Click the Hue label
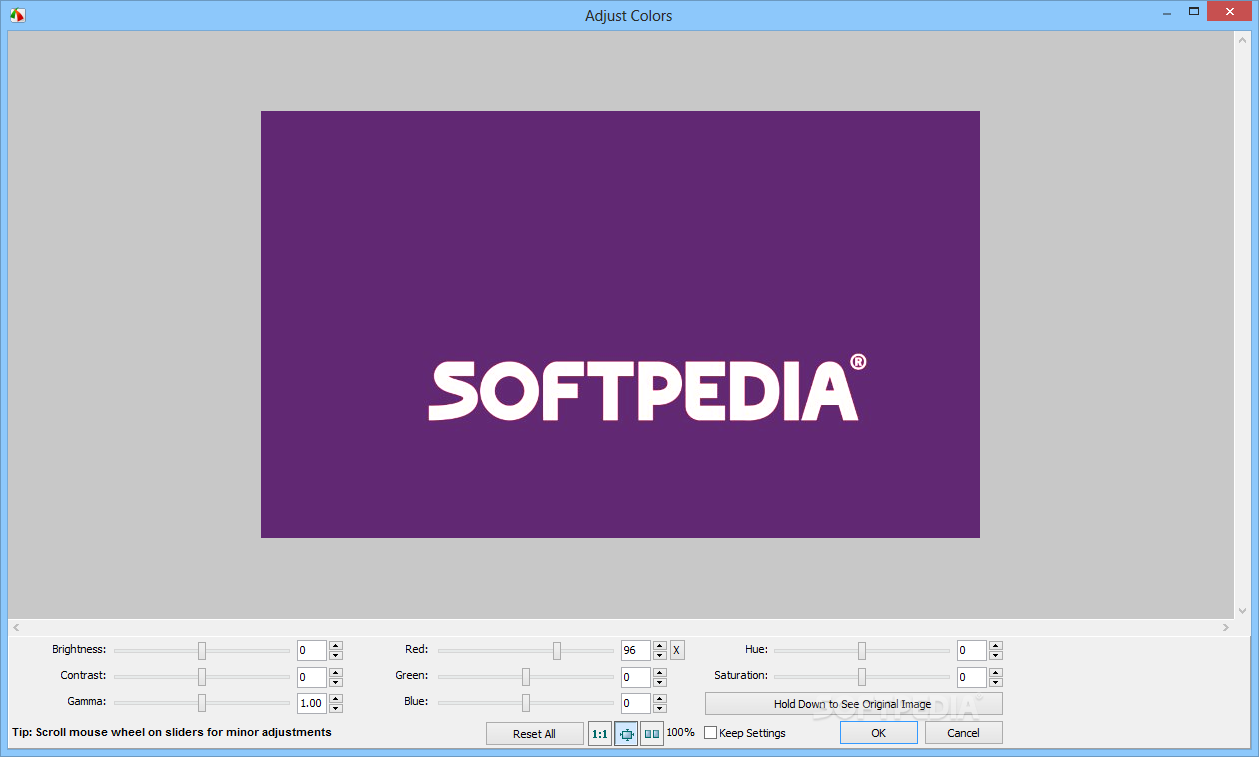The height and width of the screenshot is (757, 1259). click(756, 650)
